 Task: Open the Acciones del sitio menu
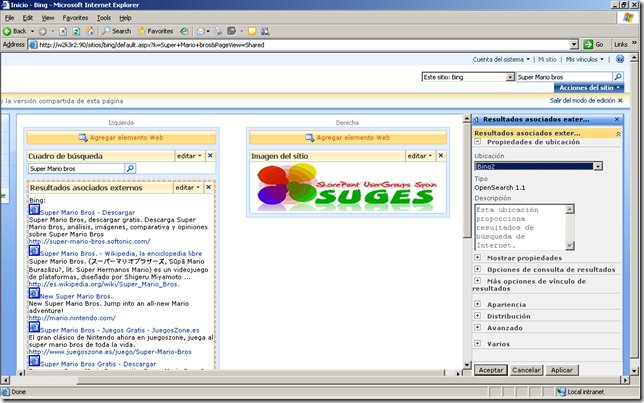[x=589, y=88]
